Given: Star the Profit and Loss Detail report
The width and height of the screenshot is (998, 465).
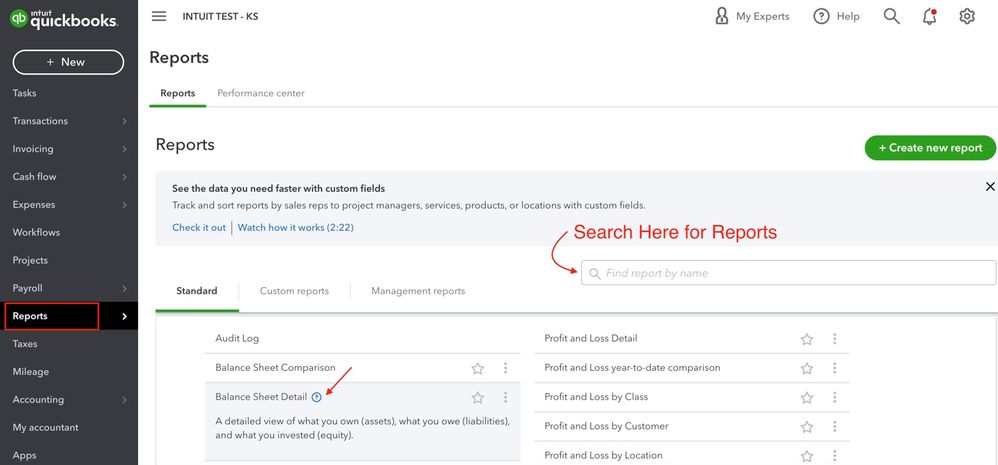Looking at the screenshot, I should click(x=806, y=339).
